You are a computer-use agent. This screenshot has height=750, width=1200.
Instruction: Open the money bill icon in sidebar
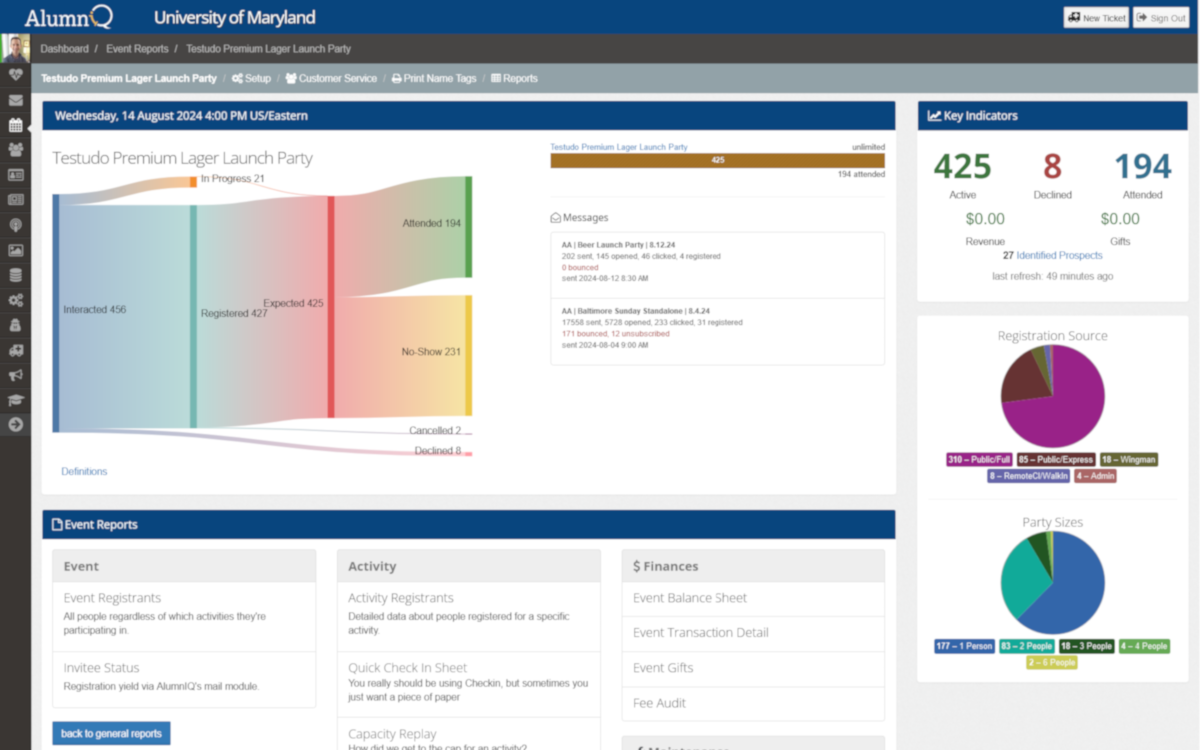pyautogui.click(x=15, y=200)
